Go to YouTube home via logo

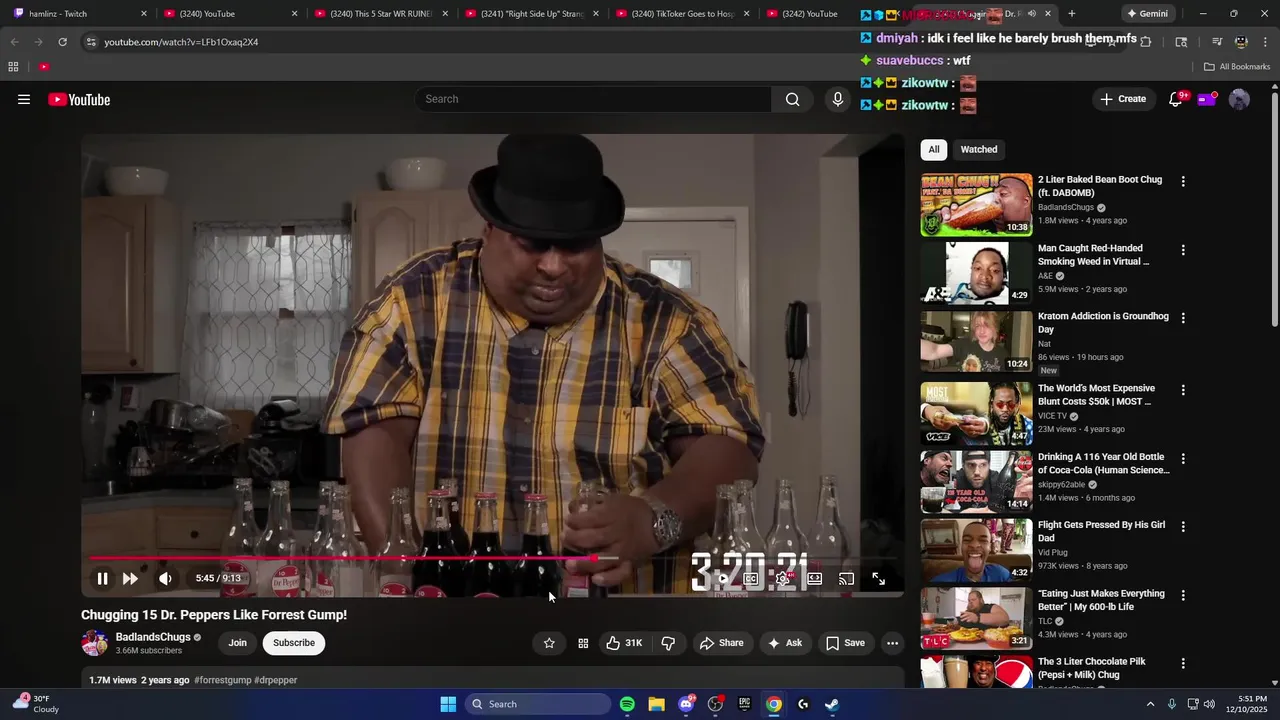coord(79,99)
